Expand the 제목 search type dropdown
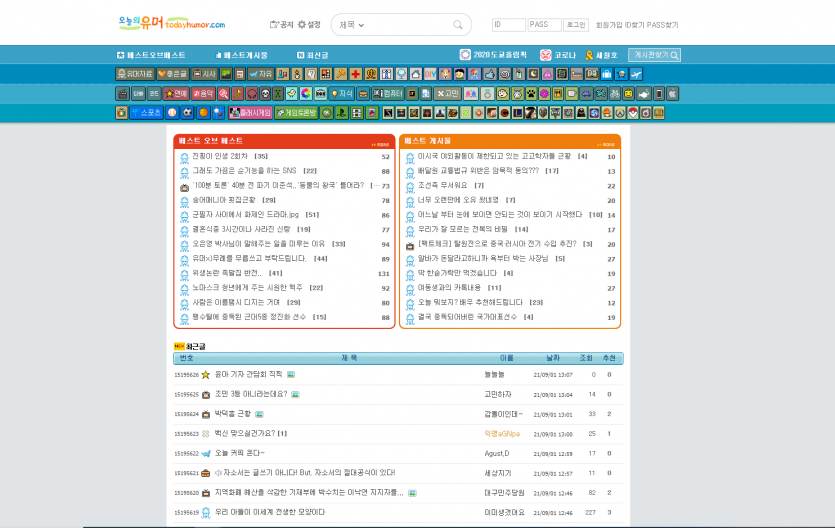This screenshot has height=528, width=835. tap(351, 25)
